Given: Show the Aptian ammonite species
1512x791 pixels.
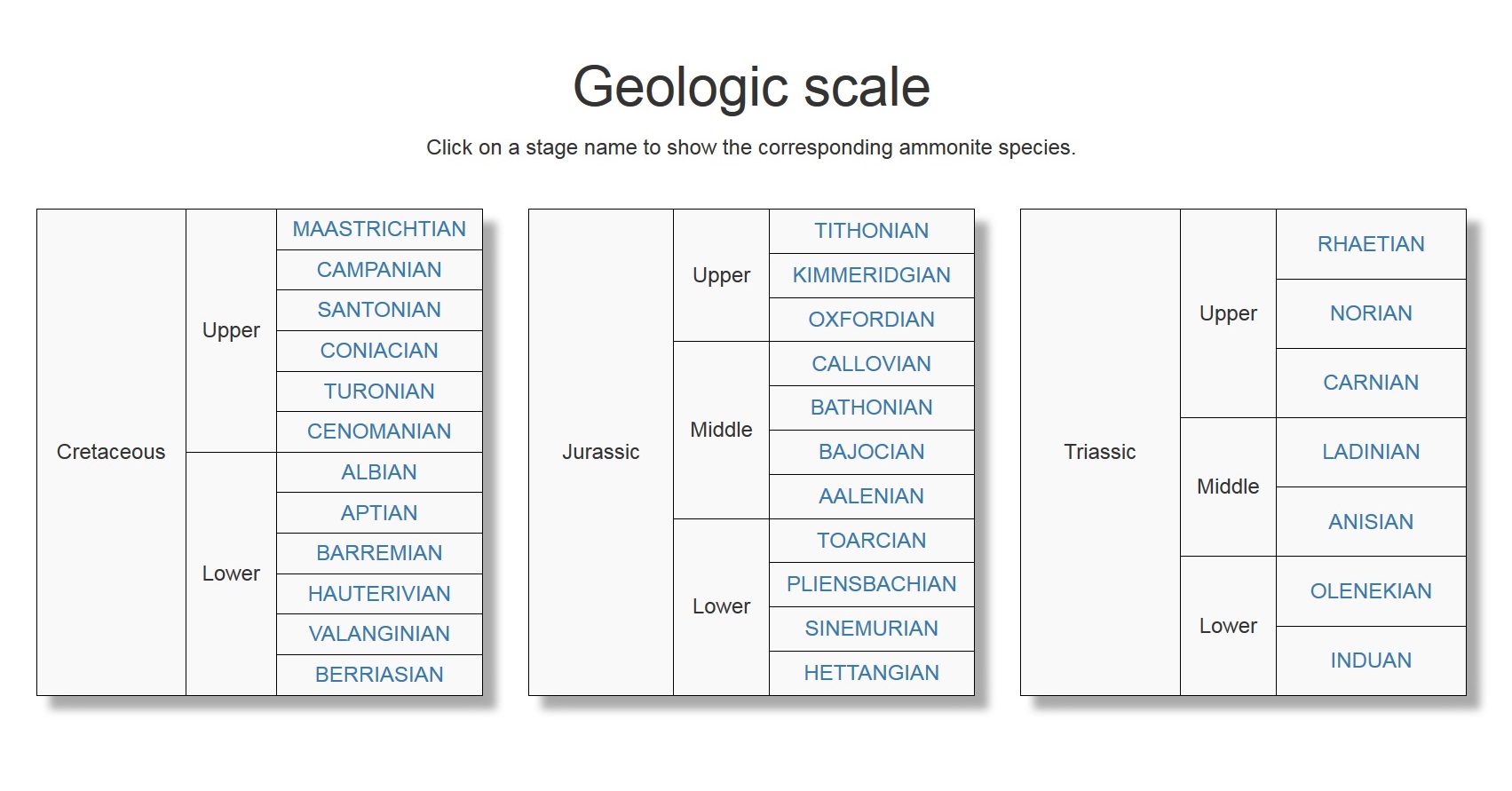Looking at the screenshot, I should click(379, 512).
